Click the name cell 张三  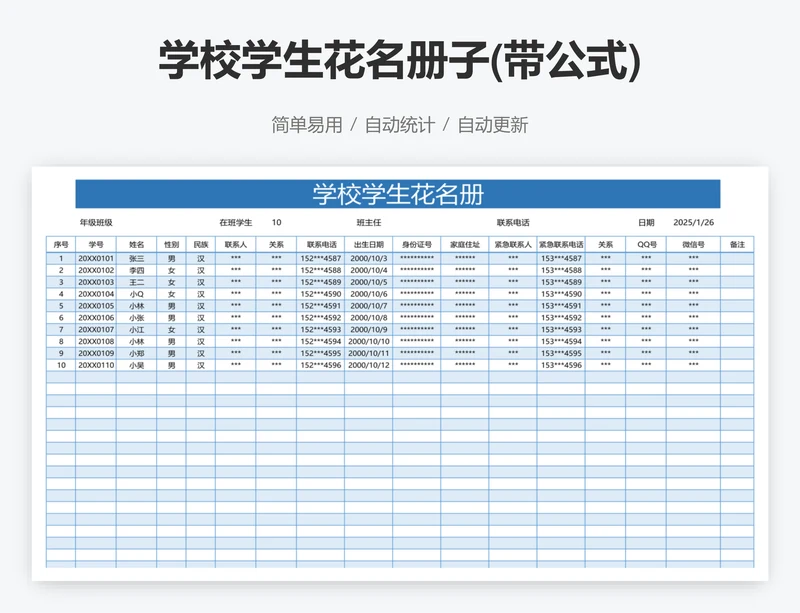coord(137,259)
